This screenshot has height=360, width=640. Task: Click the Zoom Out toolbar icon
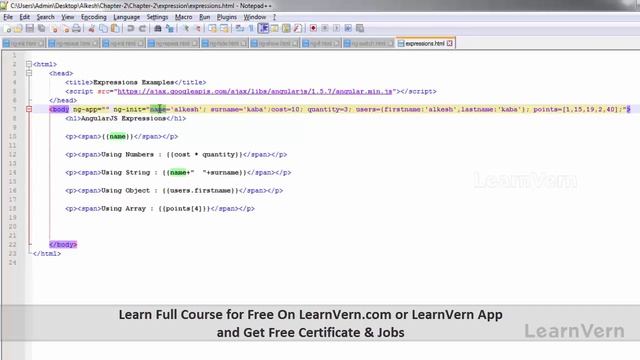(198, 28)
